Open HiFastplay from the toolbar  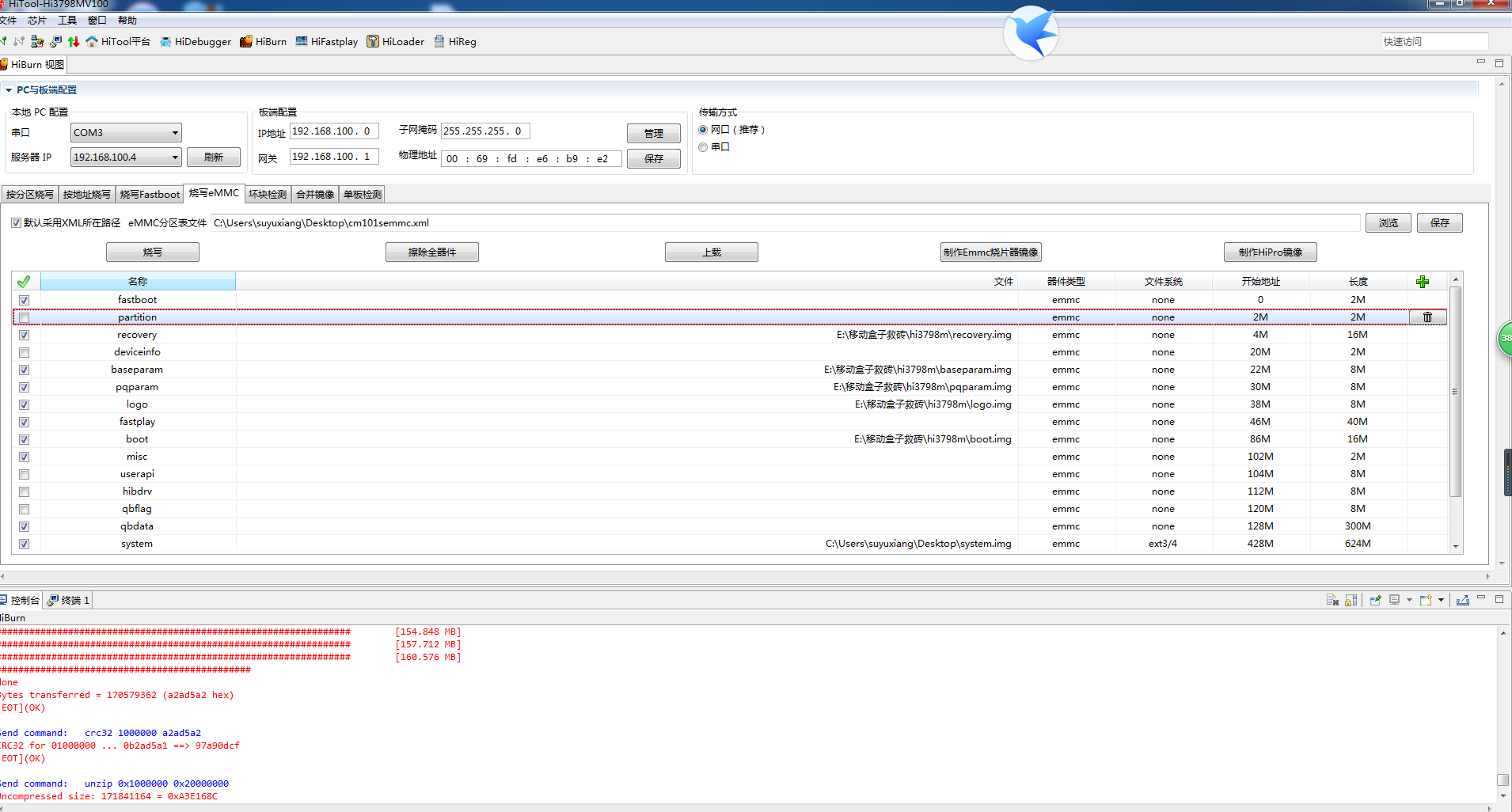click(x=326, y=41)
